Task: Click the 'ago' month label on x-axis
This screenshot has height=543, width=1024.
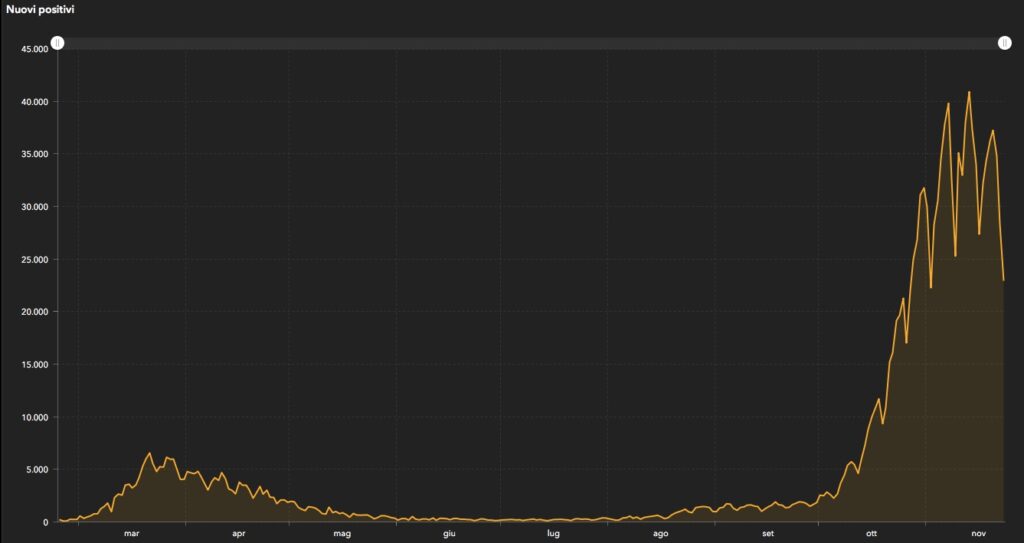Action: [660, 534]
